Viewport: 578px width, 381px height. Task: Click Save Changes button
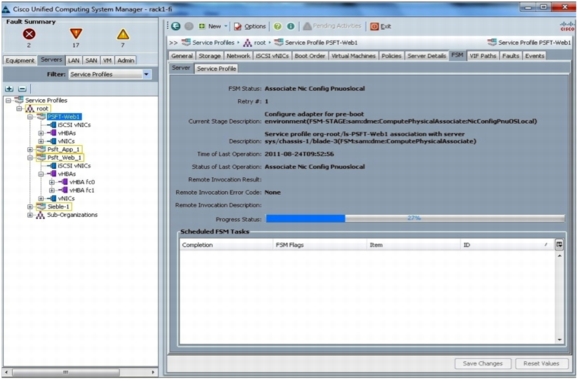pyautogui.click(x=483, y=364)
